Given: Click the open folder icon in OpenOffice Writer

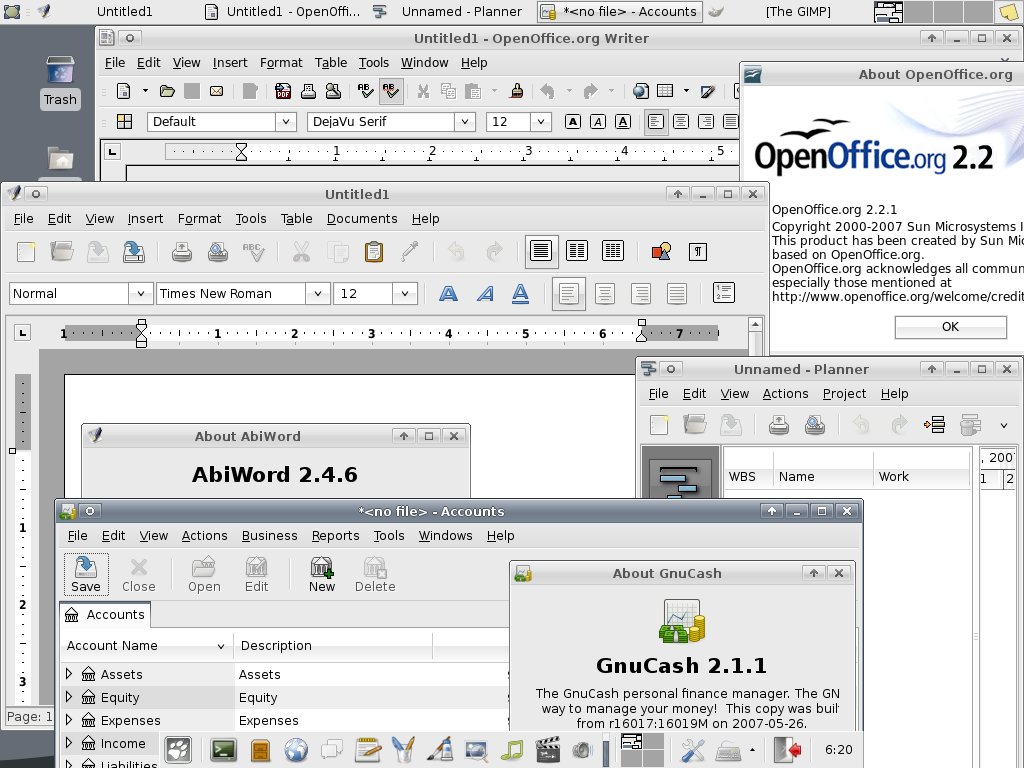Looking at the screenshot, I should click(x=167, y=91).
